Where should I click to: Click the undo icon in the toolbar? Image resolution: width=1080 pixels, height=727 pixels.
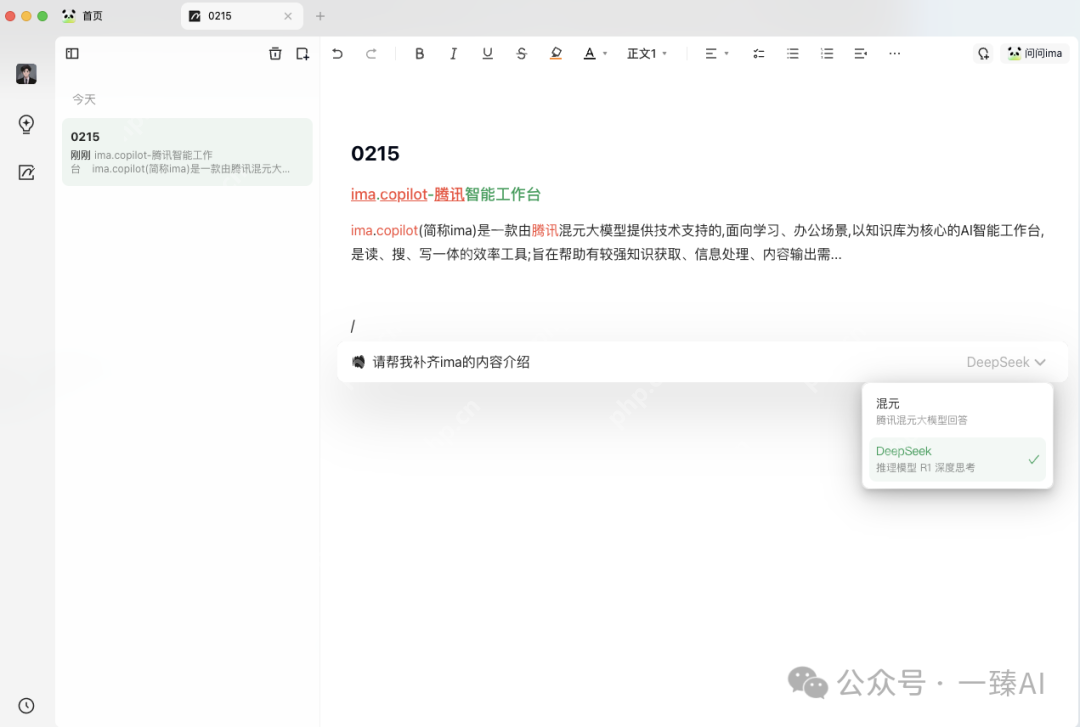click(x=339, y=53)
